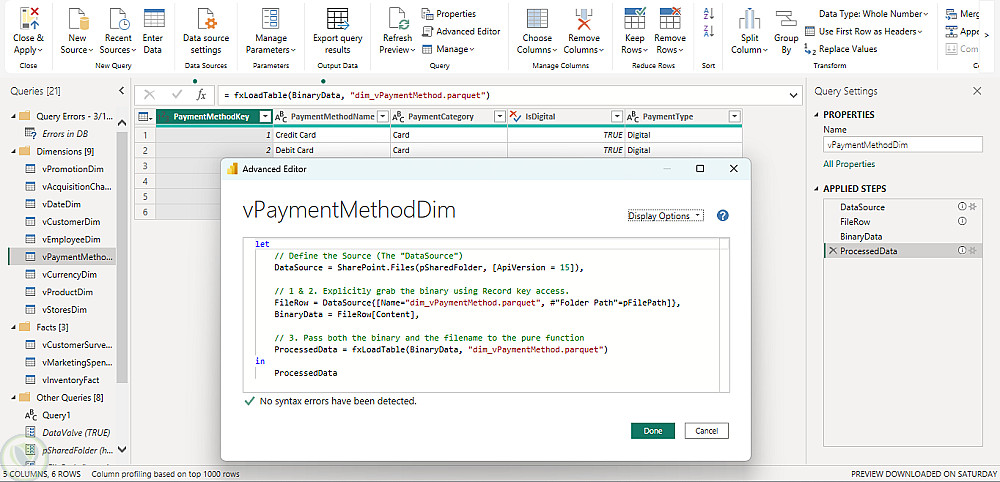Image resolution: width=1000 pixels, height=482 pixels.
Task: Select the vCustomerDim query
Action: pos(70,221)
